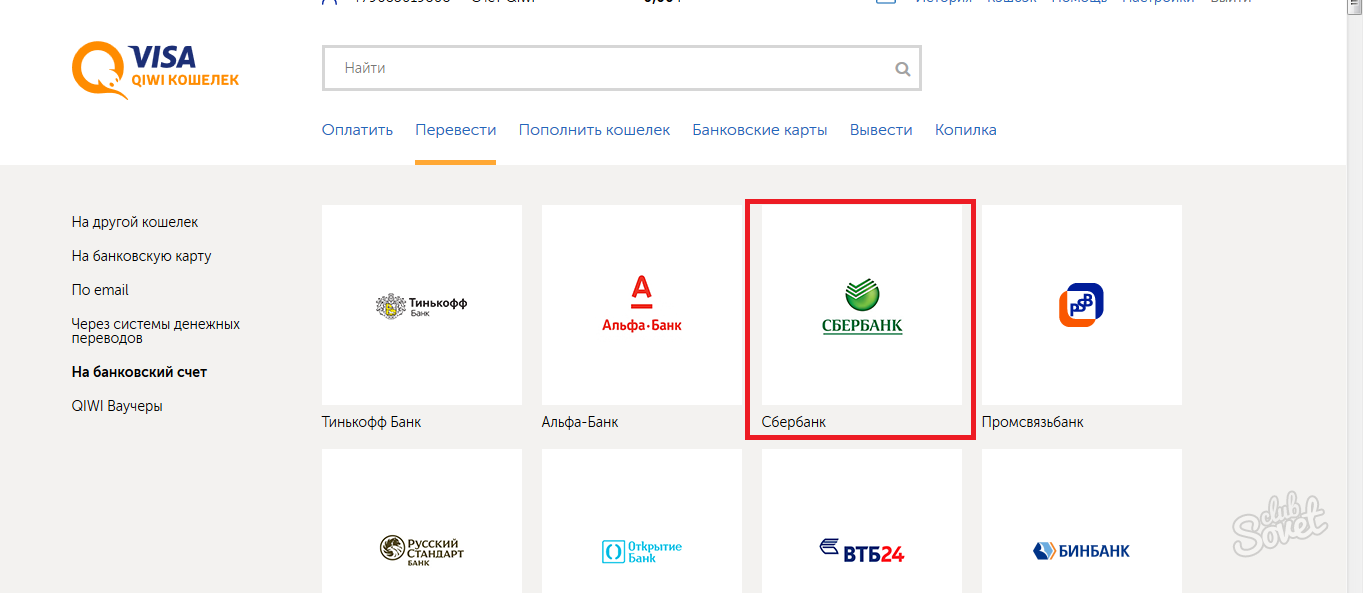Select the Альфа-Банк logo tile
The width and height of the screenshot is (1363, 593).
click(642, 305)
